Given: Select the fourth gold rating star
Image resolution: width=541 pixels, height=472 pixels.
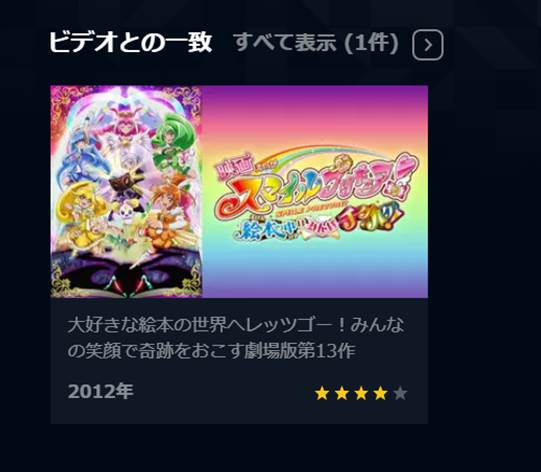Looking at the screenshot, I should pos(381,393).
